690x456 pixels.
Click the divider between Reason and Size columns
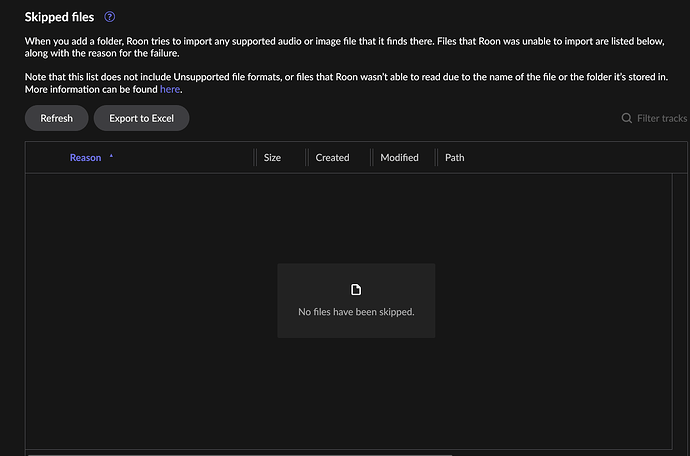point(255,158)
